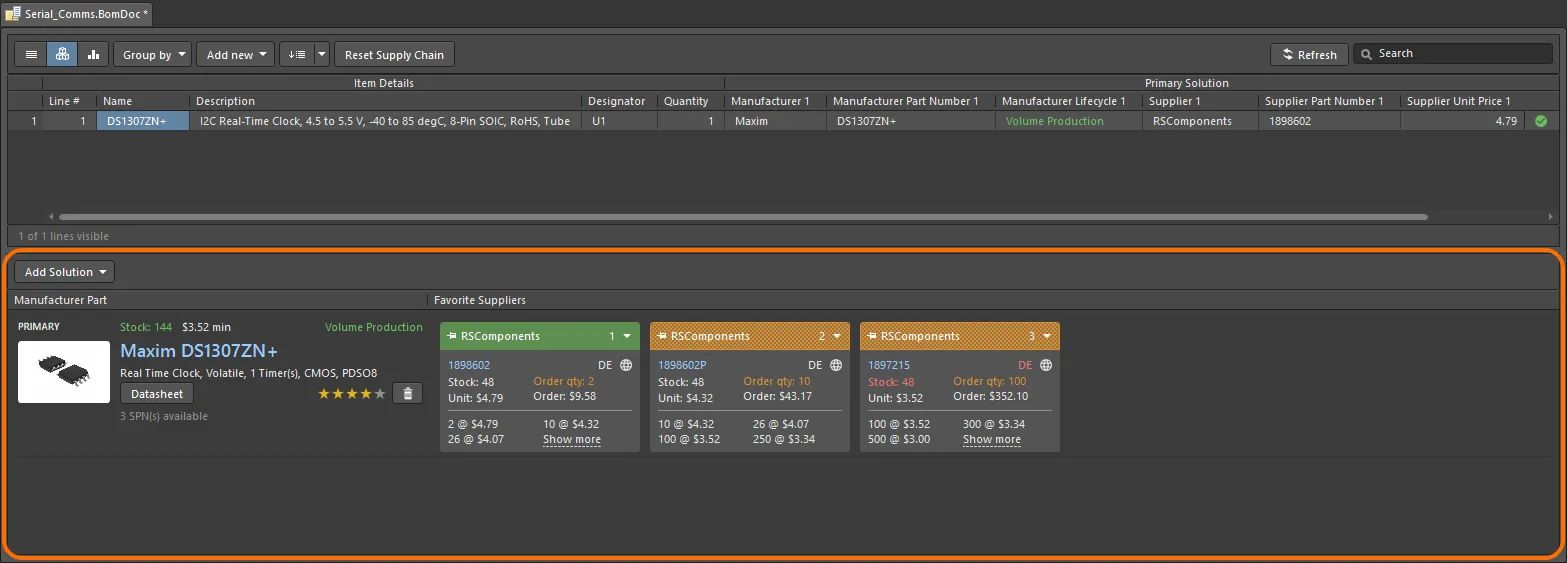The width and height of the screenshot is (1567, 563).
Task: Click the Manufacturer 1 column header
Action: pos(775,101)
